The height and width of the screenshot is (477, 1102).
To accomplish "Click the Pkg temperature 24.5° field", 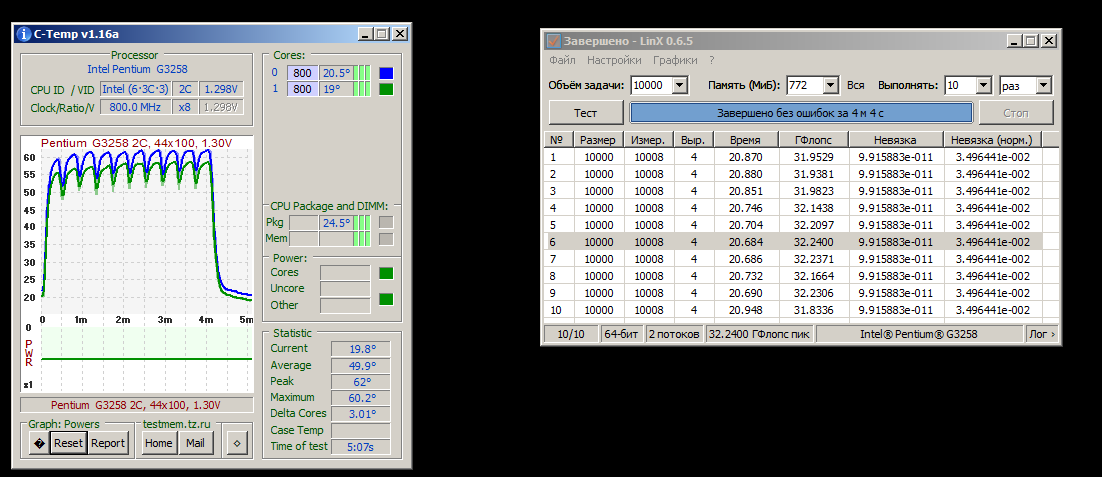I will coord(336,223).
